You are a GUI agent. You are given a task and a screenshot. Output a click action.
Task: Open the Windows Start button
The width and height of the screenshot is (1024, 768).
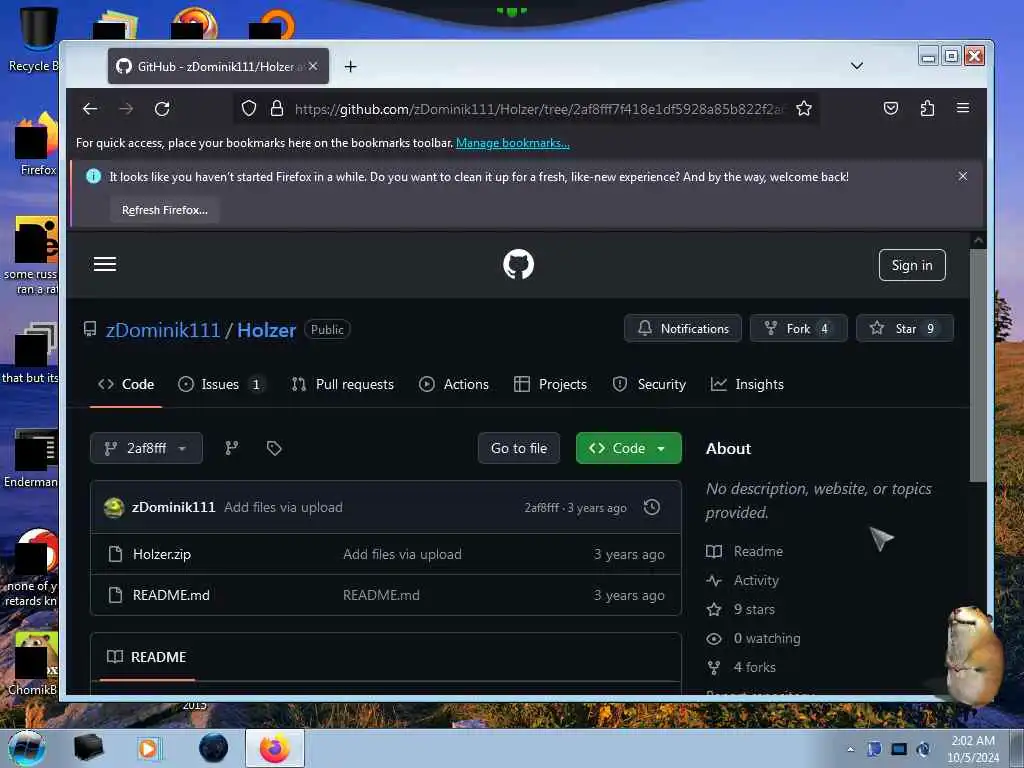pyautogui.click(x=26, y=748)
